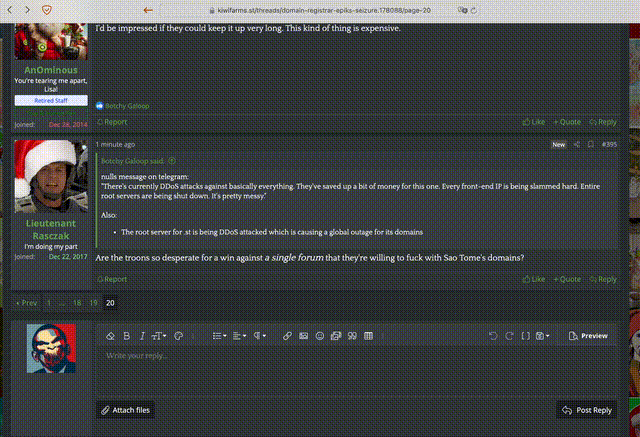Open more options after table icon
Viewport: 640px width, 437px height.
point(383,336)
